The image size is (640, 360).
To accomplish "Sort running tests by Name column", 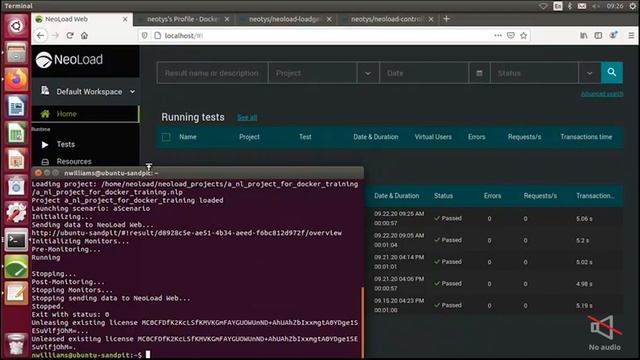I will click(x=188, y=137).
